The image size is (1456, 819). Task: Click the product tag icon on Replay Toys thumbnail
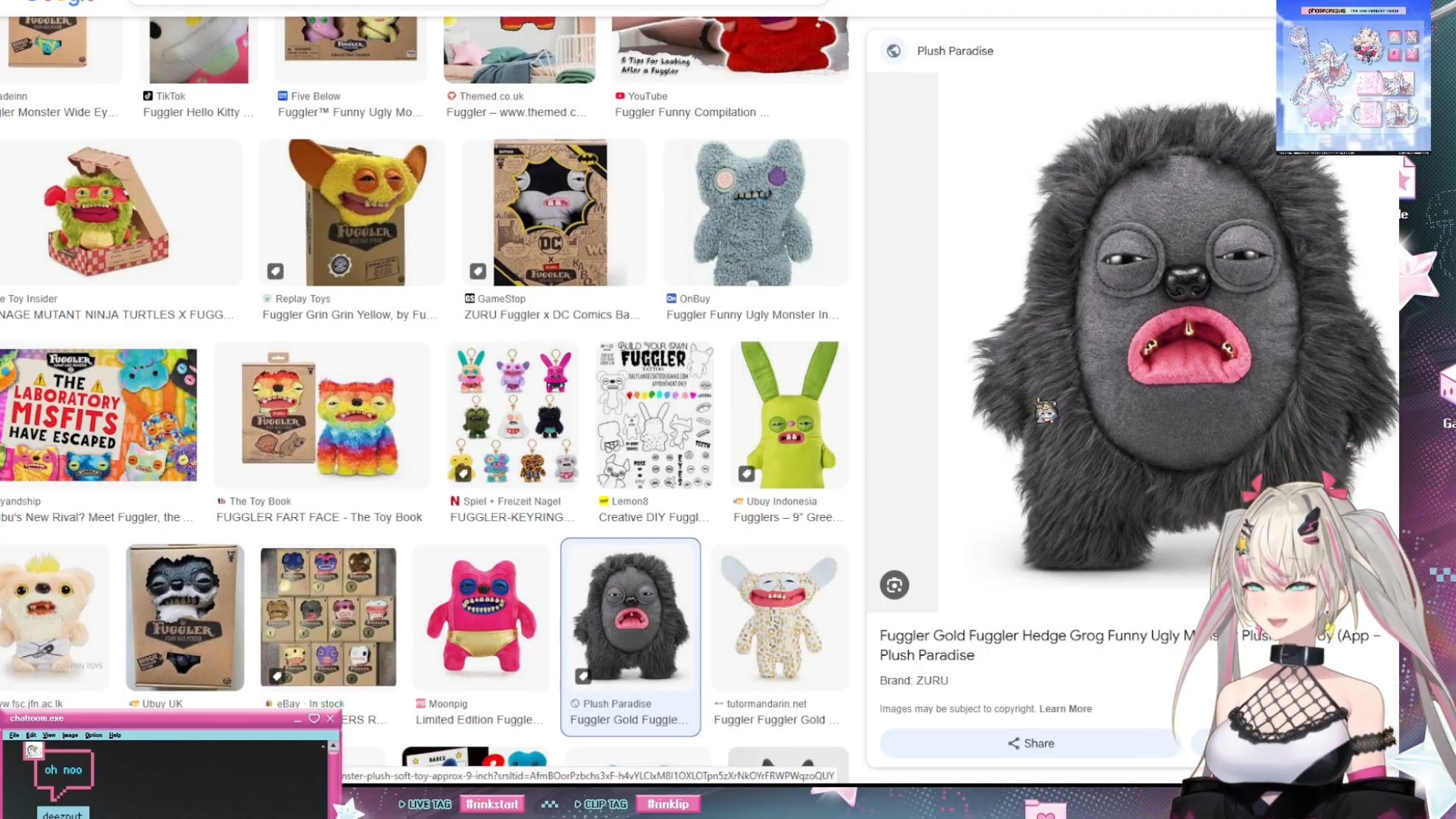pos(275,271)
